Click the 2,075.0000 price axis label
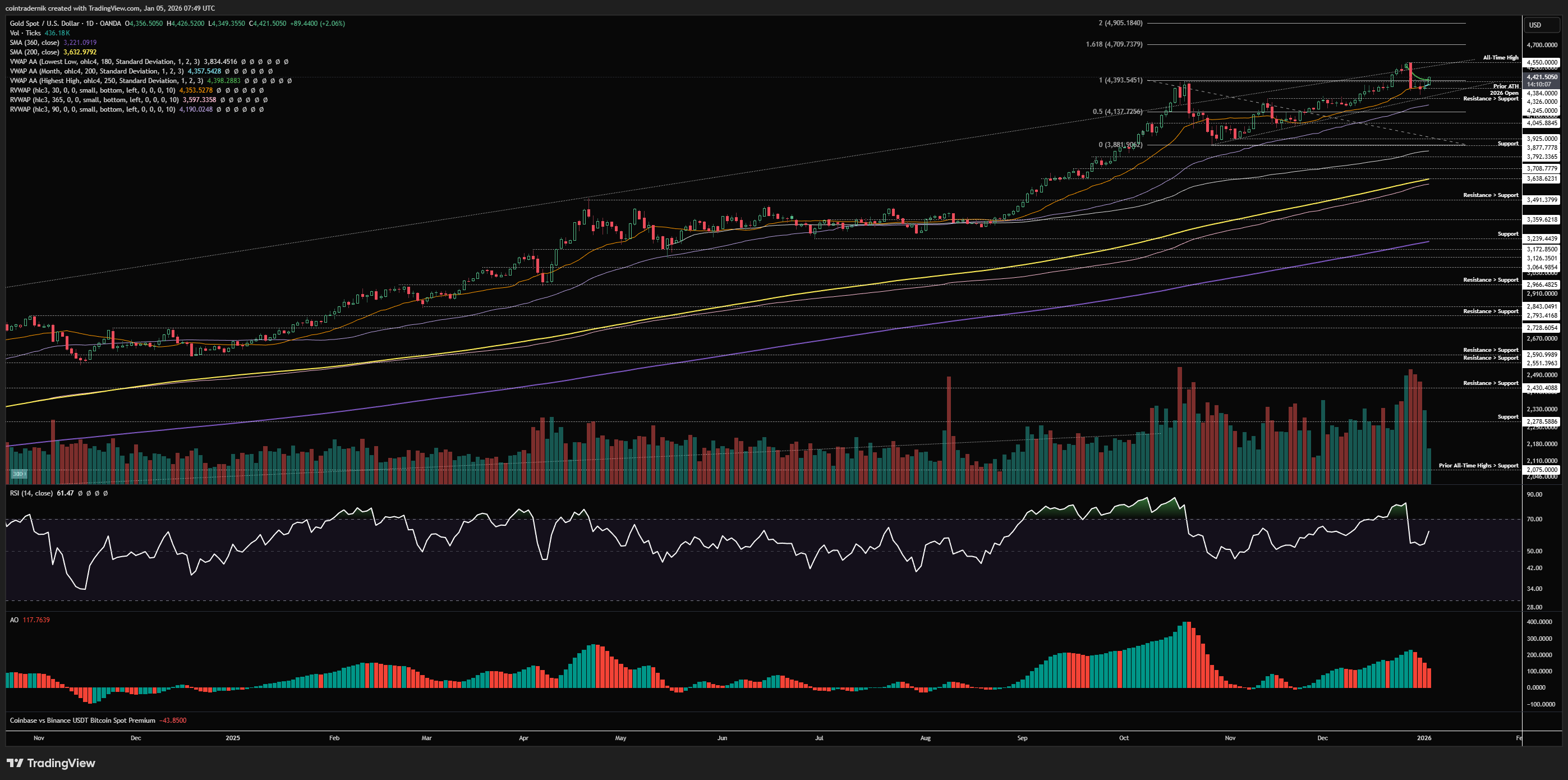The width and height of the screenshot is (1568, 780). coord(1542,470)
